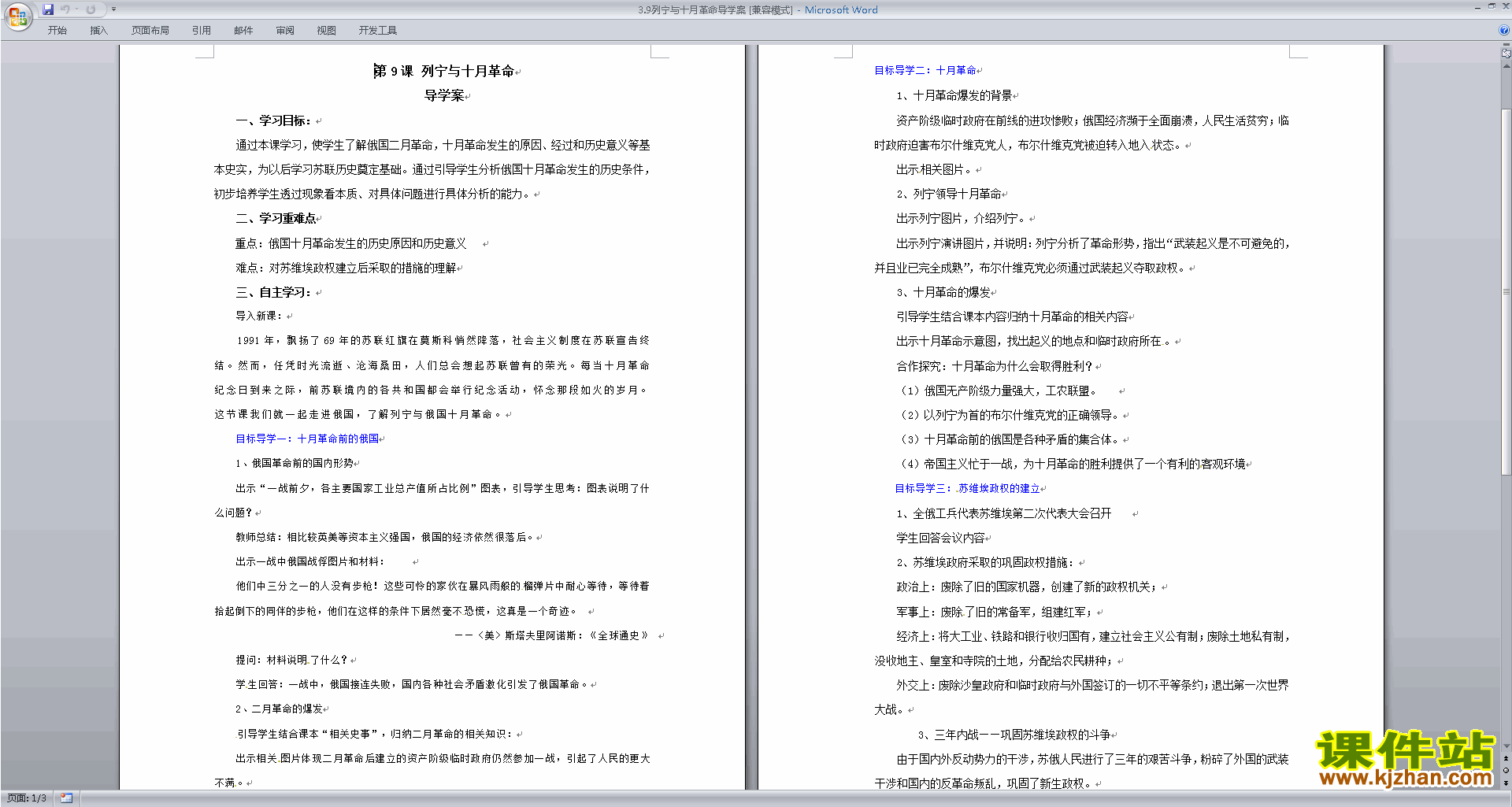Viewport: 1512px width, 807px height.
Task: Open the Undo history dropdown arrow
Action: click(76, 9)
